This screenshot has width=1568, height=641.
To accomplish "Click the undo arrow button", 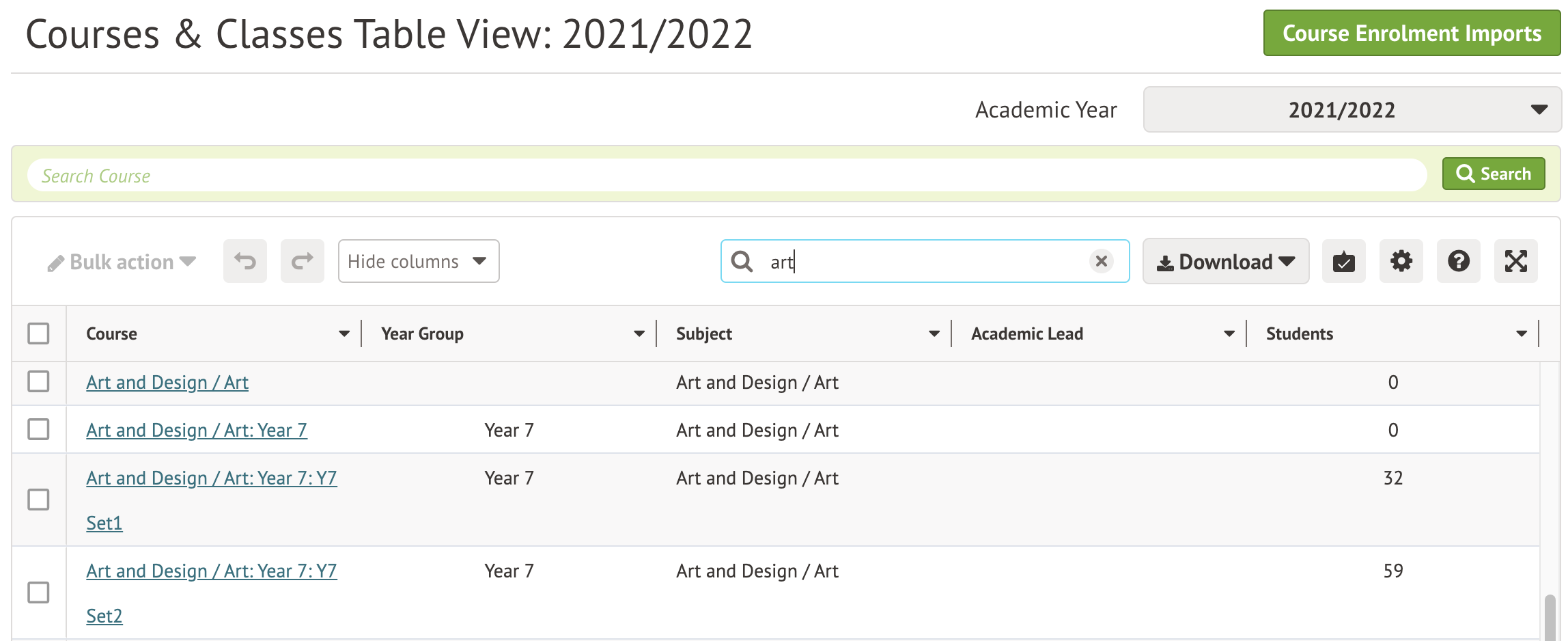I will (244, 261).
